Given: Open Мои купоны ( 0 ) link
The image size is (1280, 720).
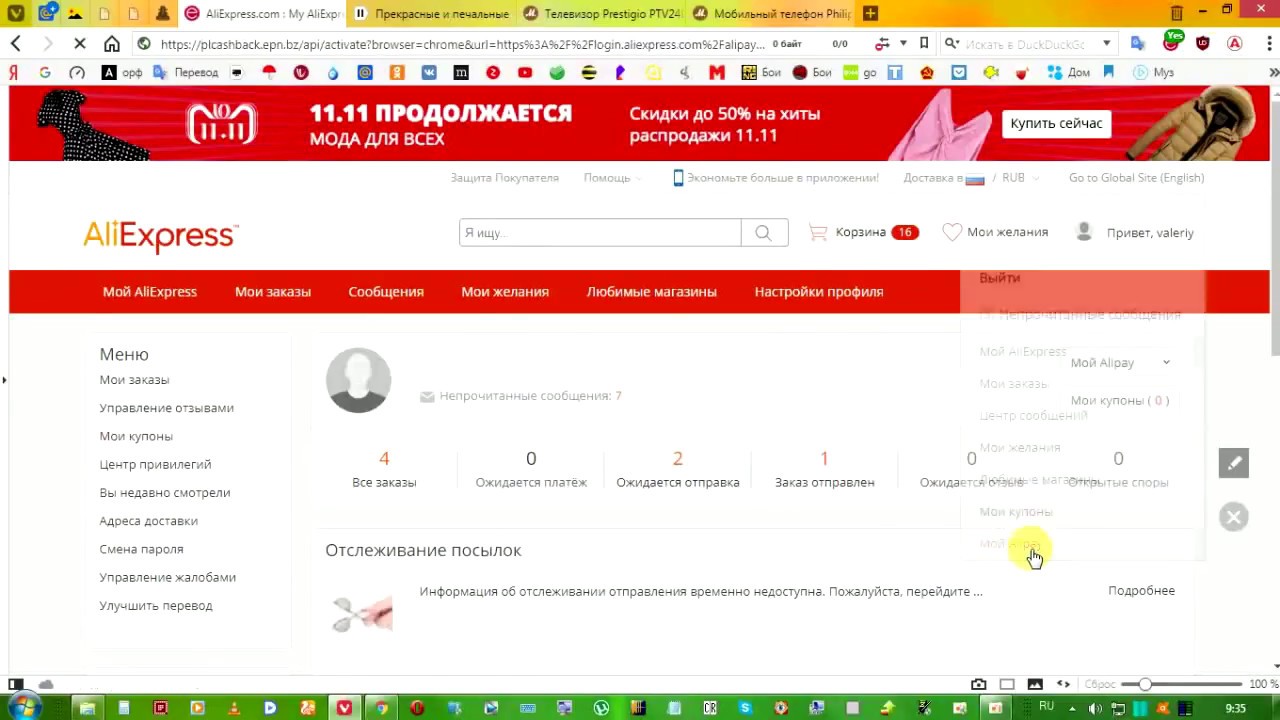Looking at the screenshot, I should 1119,400.
